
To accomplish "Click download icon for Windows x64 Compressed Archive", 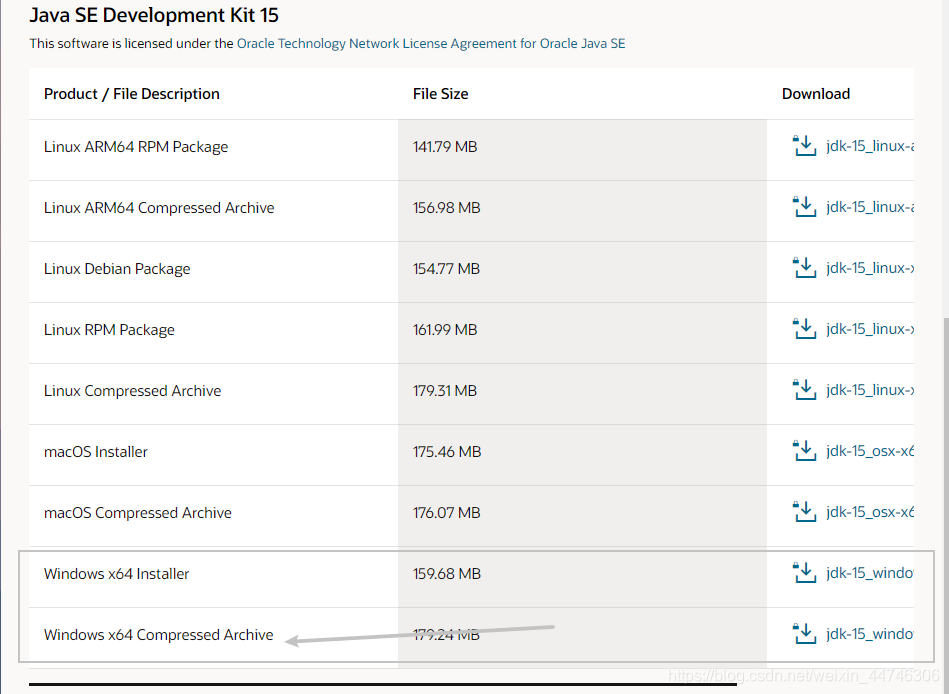I will [x=804, y=635].
